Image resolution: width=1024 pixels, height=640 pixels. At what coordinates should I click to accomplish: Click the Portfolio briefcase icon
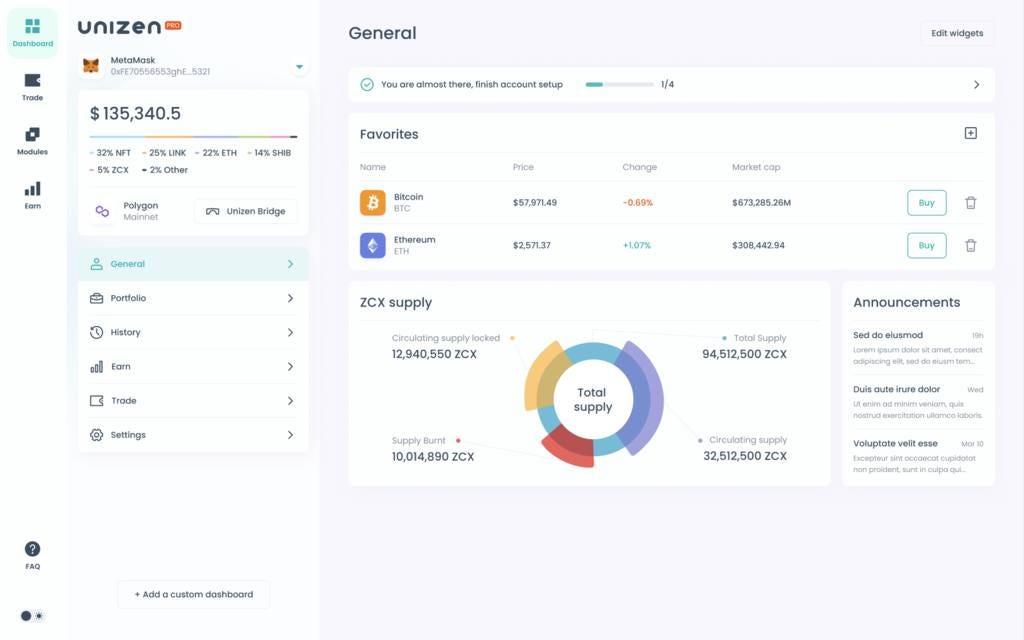[x=97, y=298]
